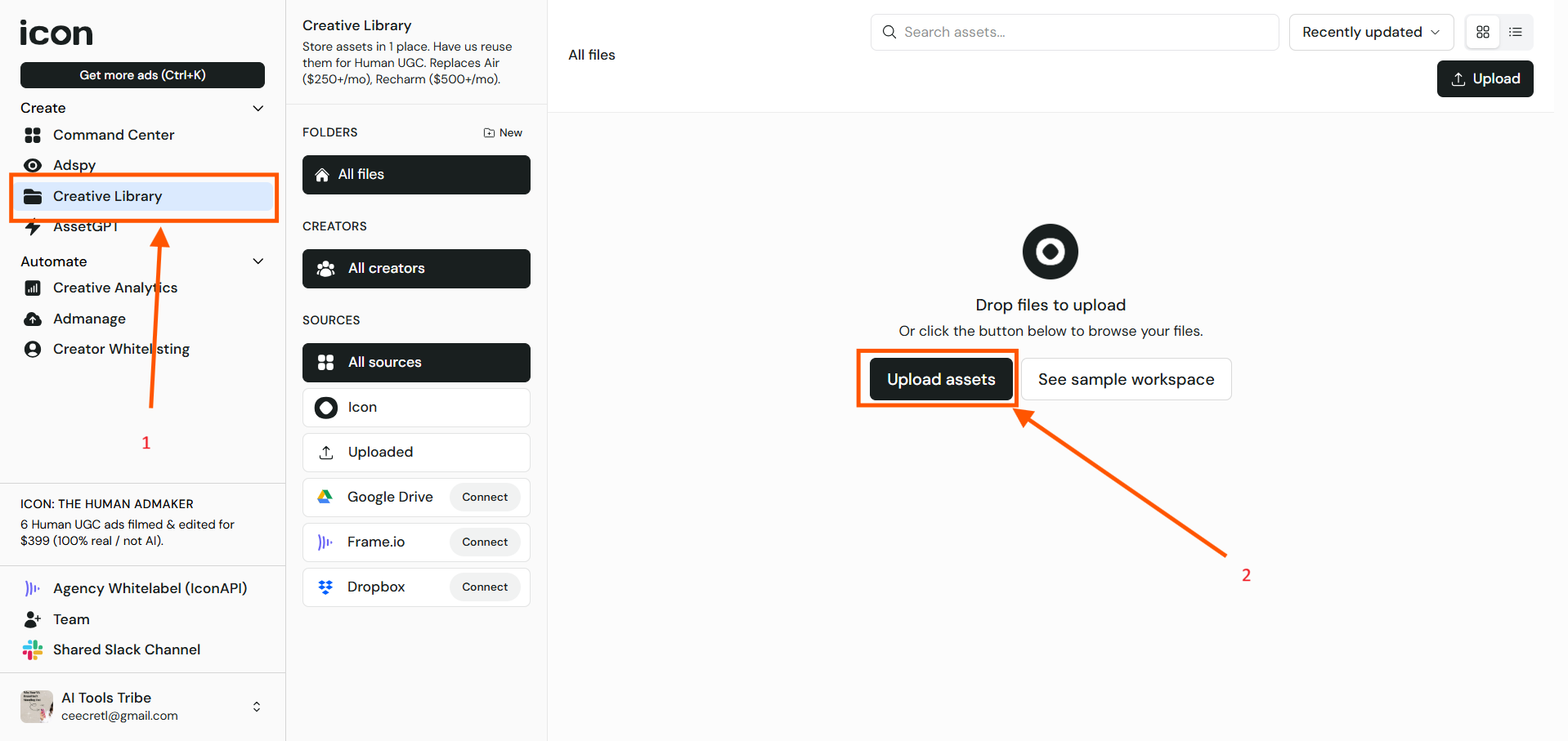The height and width of the screenshot is (741, 1568).
Task: Click the Frame.io logo icon
Action: click(325, 542)
